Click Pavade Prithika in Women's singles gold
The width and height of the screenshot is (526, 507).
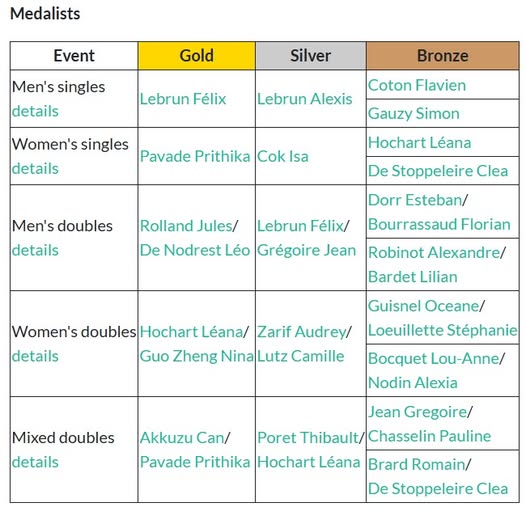pos(195,156)
